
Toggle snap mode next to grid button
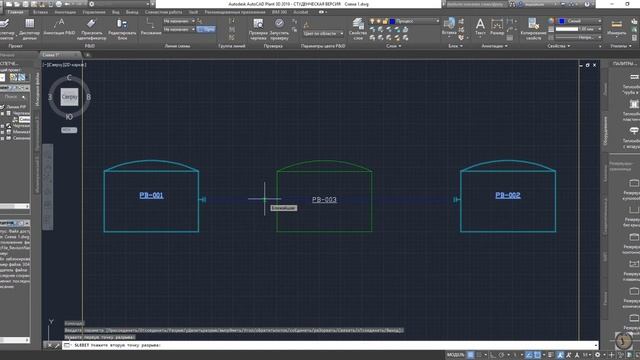[x=479, y=355]
